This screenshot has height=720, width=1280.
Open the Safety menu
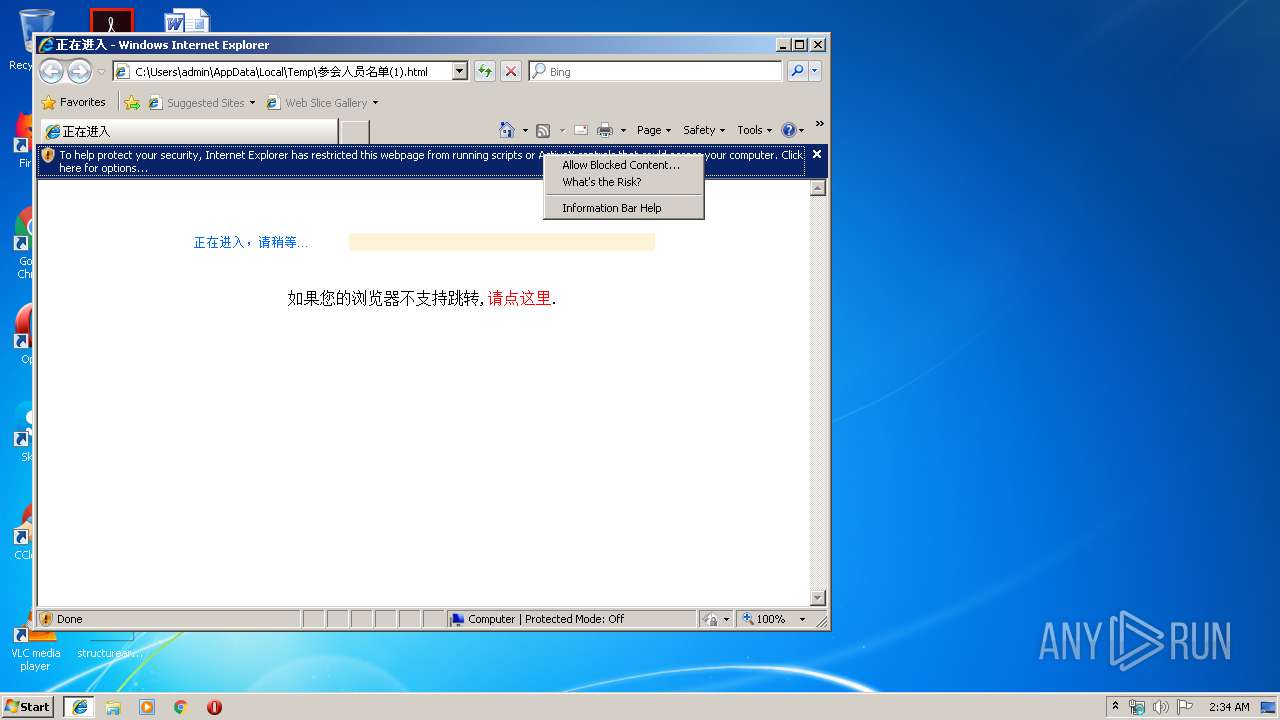[704, 130]
